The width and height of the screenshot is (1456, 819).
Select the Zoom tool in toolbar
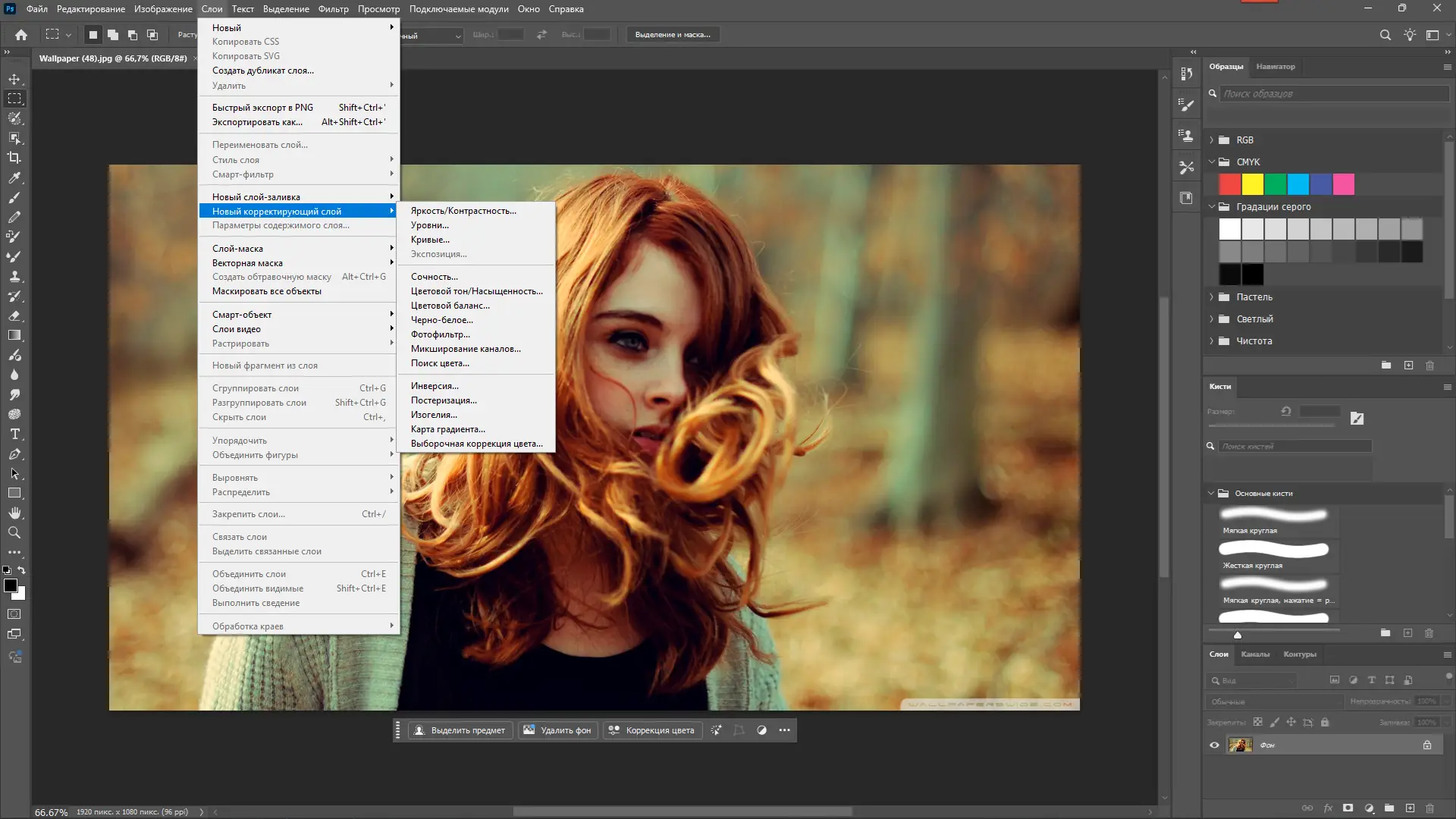[x=14, y=533]
